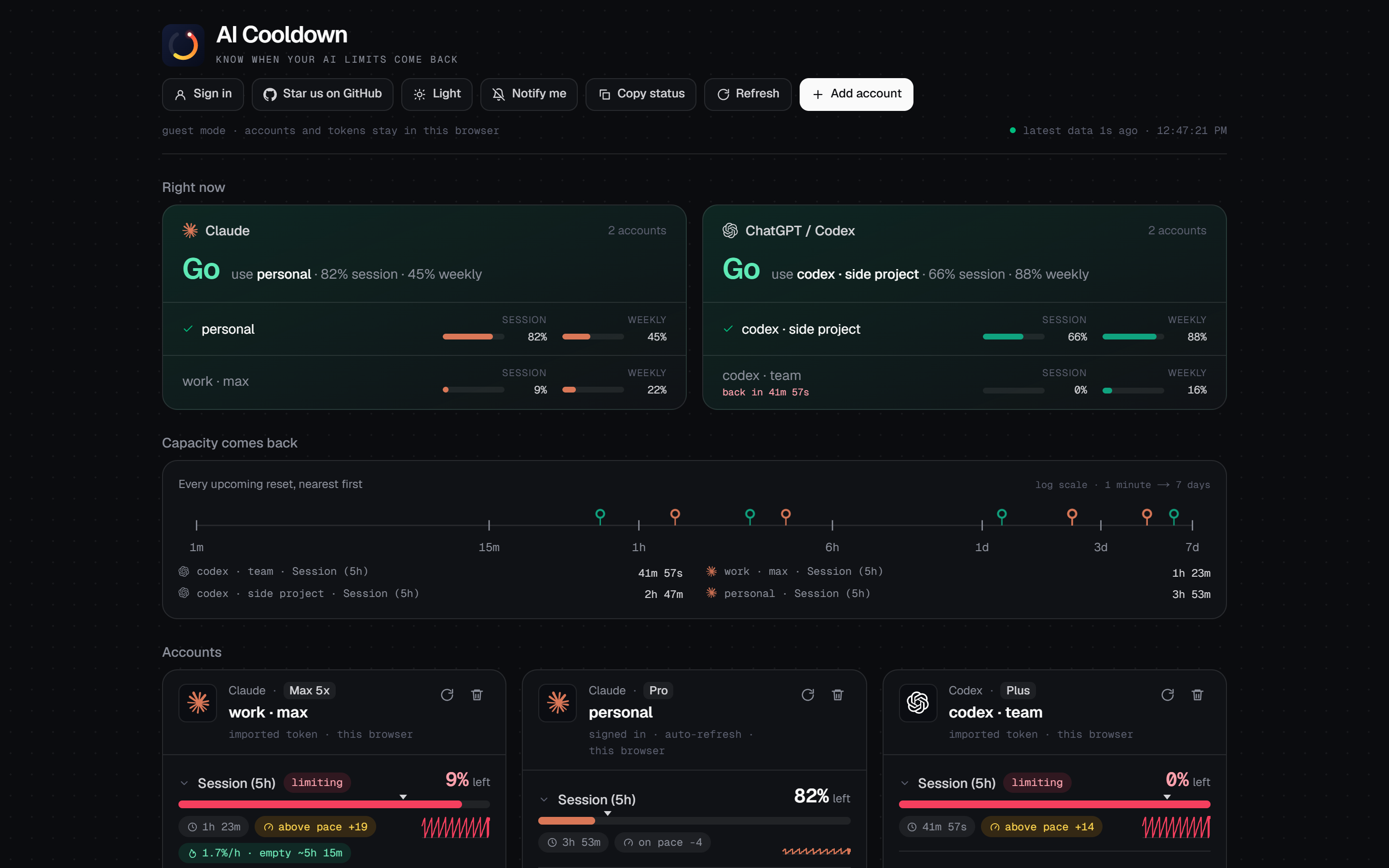Select the codex · side project row
Screen dimensions: 1389x868
[964, 329]
